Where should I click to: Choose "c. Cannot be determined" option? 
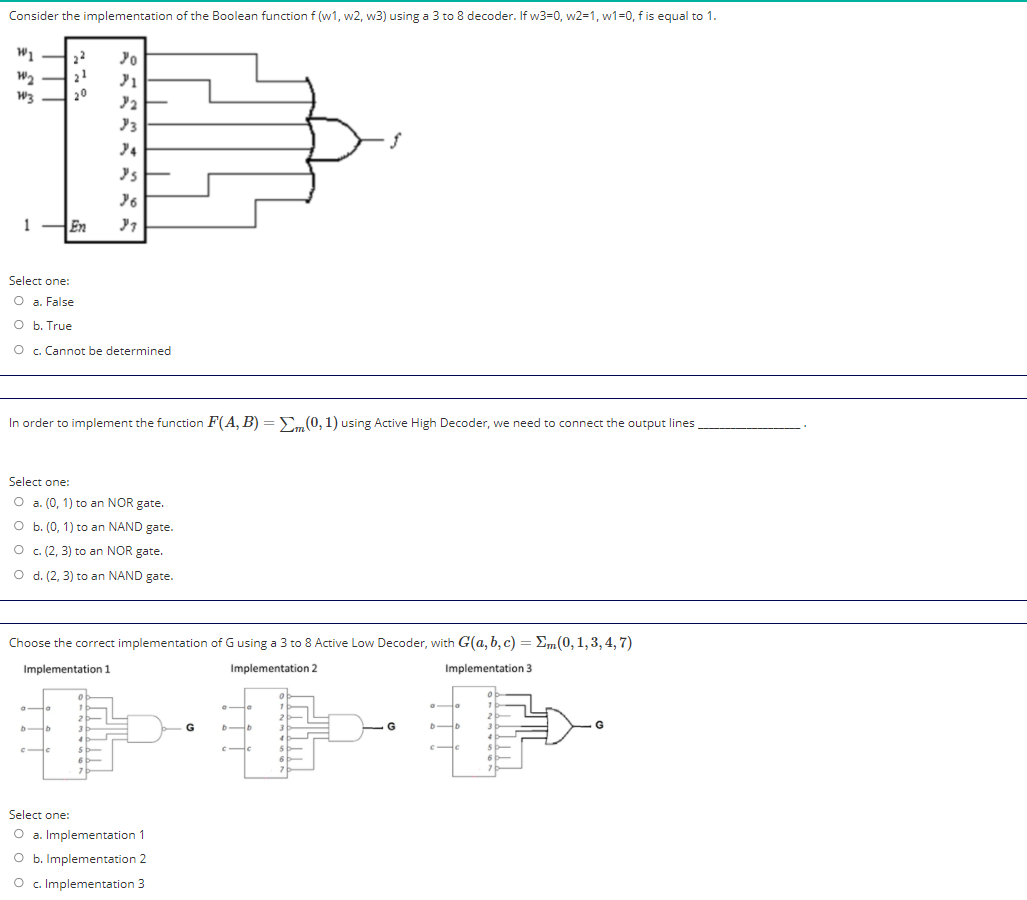click(x=17, y=349)
